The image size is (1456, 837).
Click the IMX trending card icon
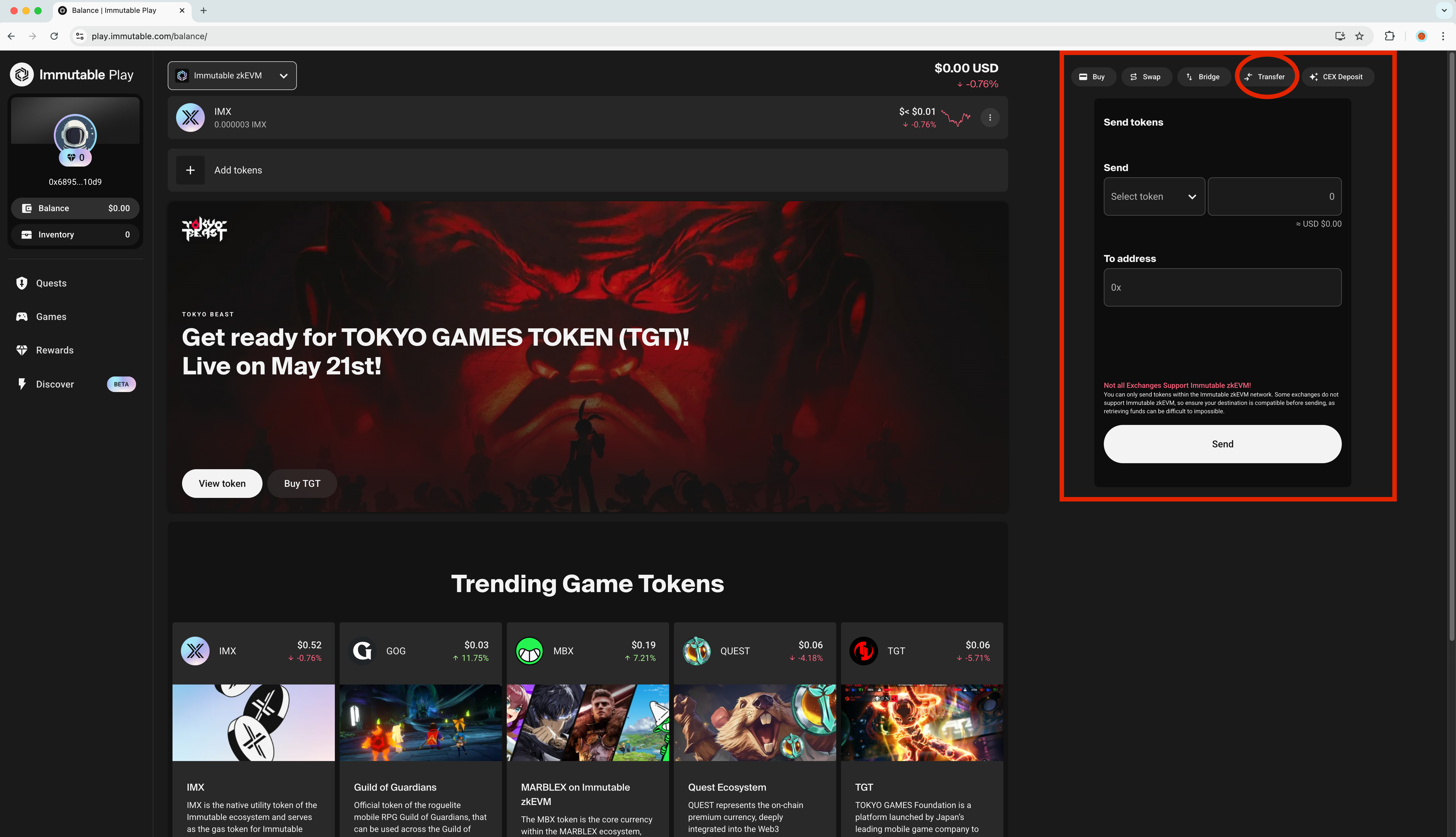195,651
